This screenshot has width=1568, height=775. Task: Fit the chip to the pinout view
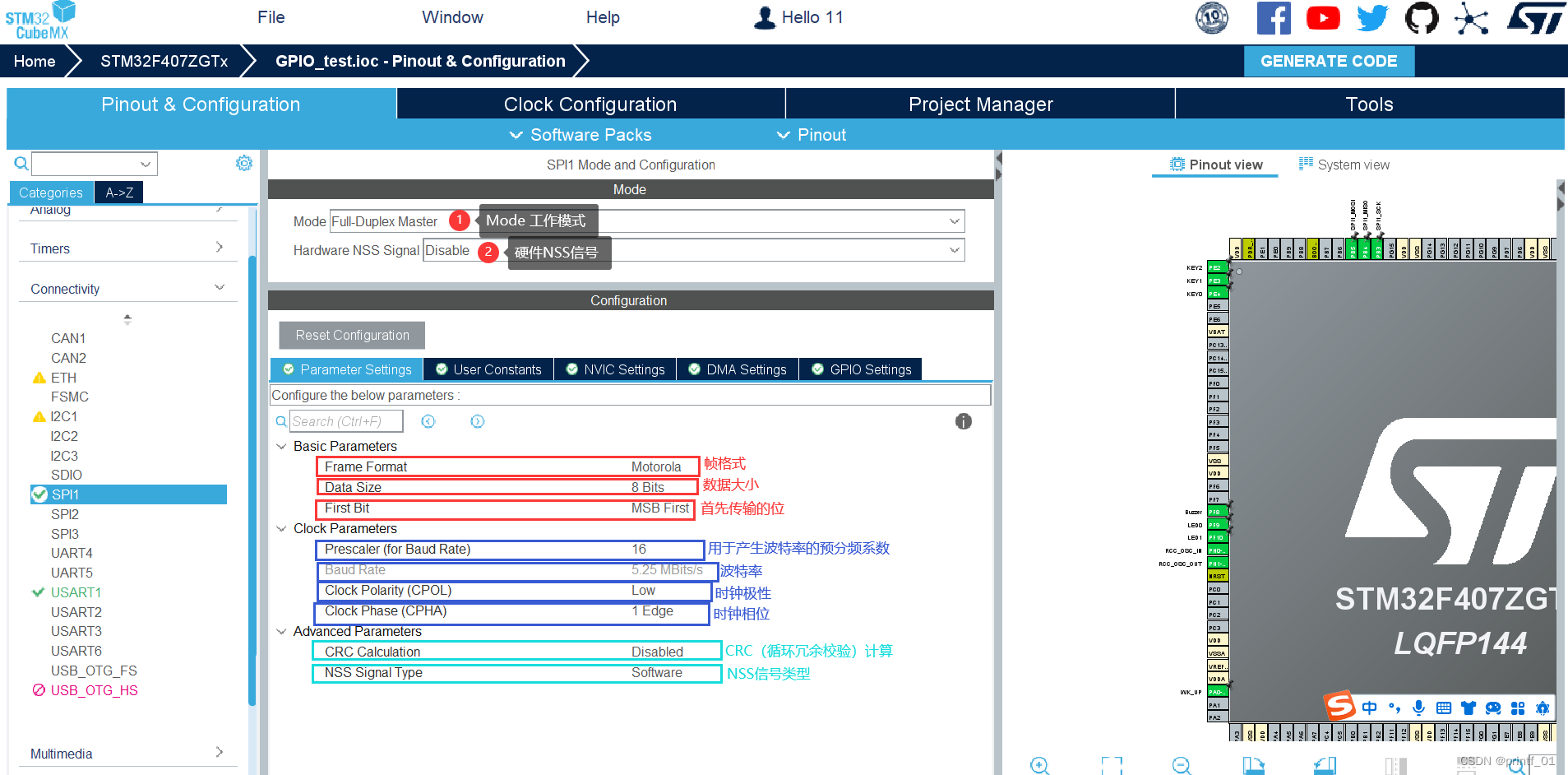point(1112,766)
